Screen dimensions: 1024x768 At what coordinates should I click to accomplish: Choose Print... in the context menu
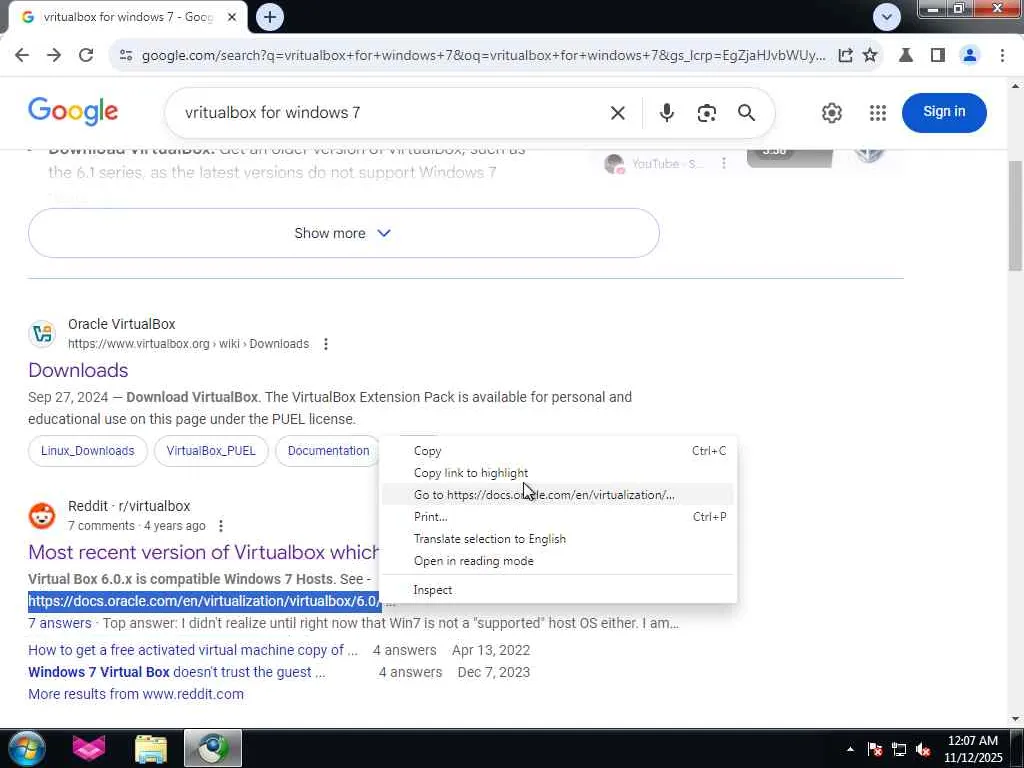(x=558, y=517)
